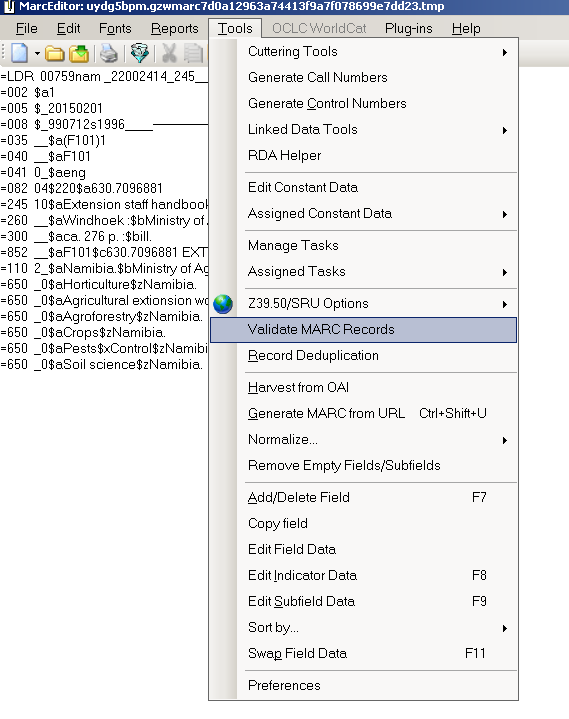Screen dimensions: 569x719
Task: Expand the Normalize submenu
Action: [363, 440]
